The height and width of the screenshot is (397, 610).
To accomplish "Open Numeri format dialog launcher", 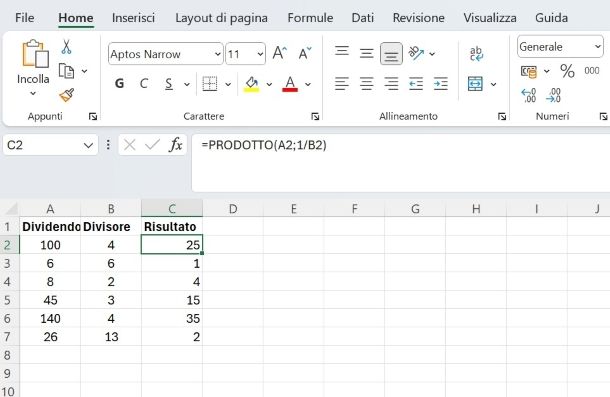I will [603, 116].
